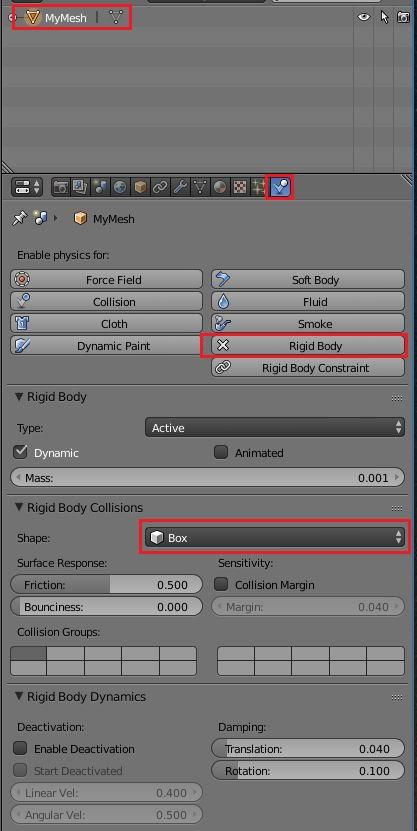This screenshot has width=417, height=831.
Task: Open the Render properties camera tab
Action: coord(61,187)
